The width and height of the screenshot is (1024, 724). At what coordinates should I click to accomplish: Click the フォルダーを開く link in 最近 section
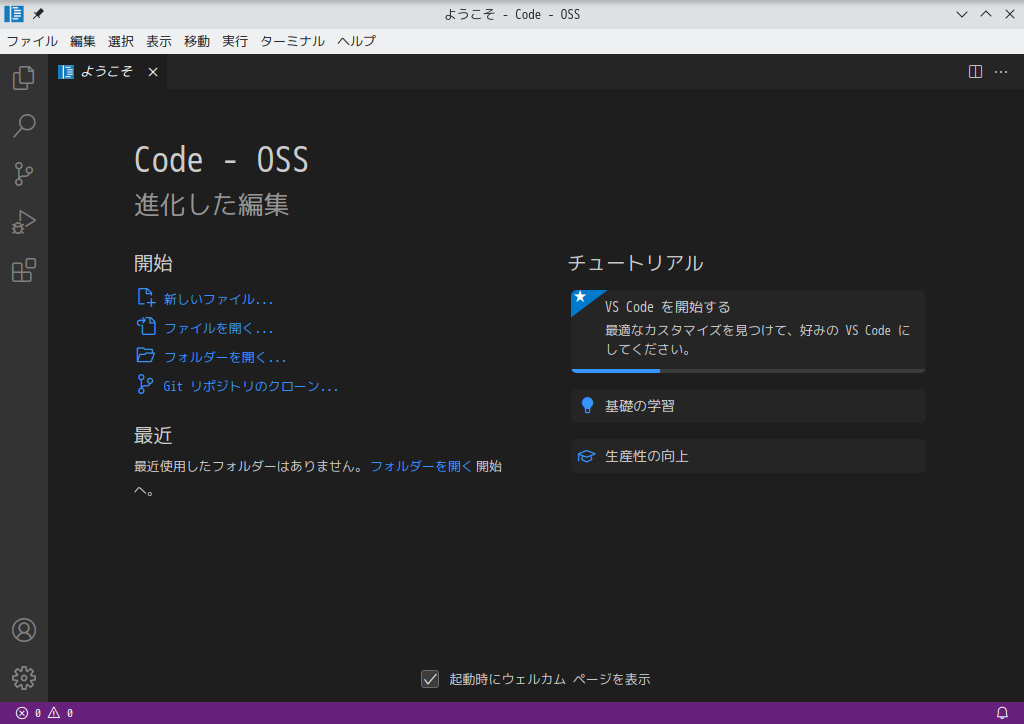coord(421,466)
